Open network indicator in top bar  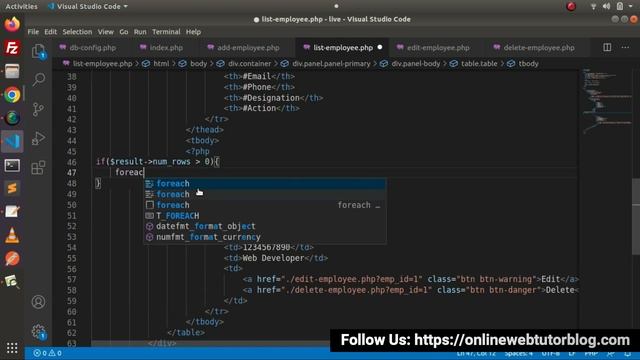(593, 6)
